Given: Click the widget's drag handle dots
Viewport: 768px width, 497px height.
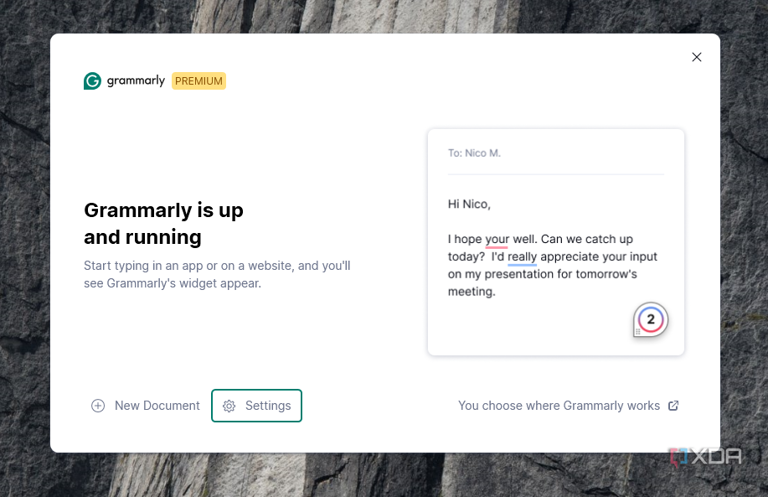Looking at the screenshot, I should [x=638, y=331].
